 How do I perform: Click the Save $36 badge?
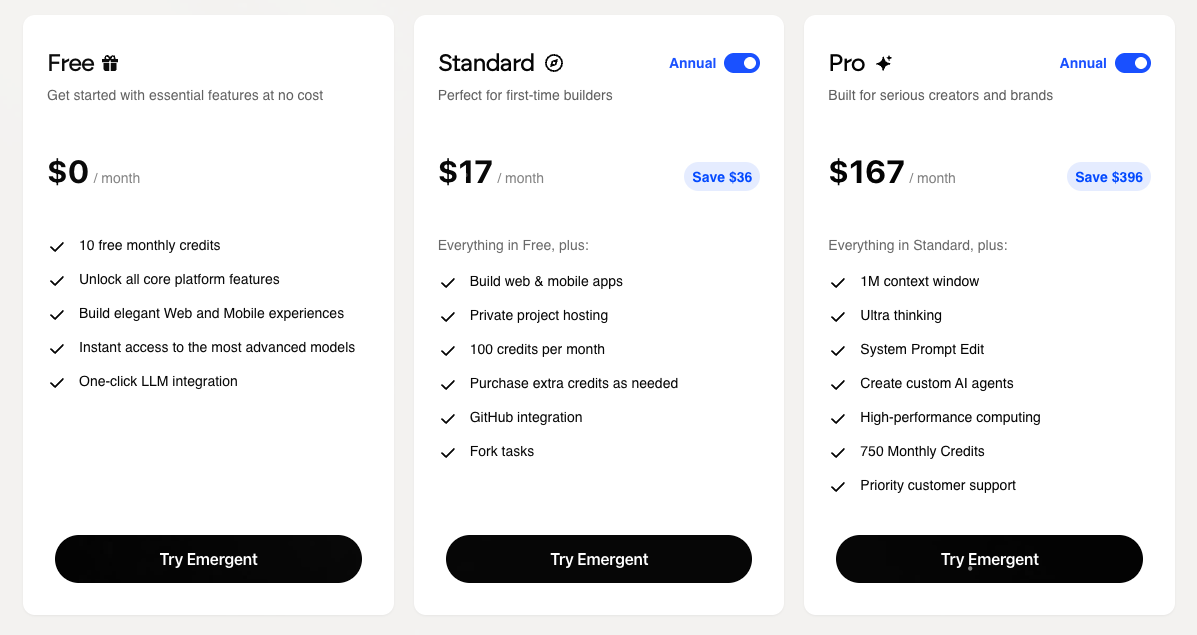click(722, 177)
